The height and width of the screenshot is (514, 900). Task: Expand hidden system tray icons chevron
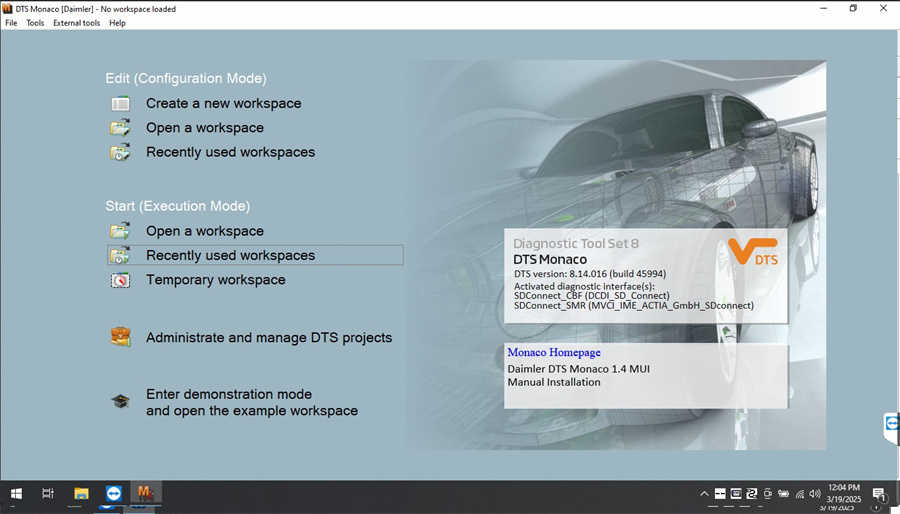click(706, 493)
